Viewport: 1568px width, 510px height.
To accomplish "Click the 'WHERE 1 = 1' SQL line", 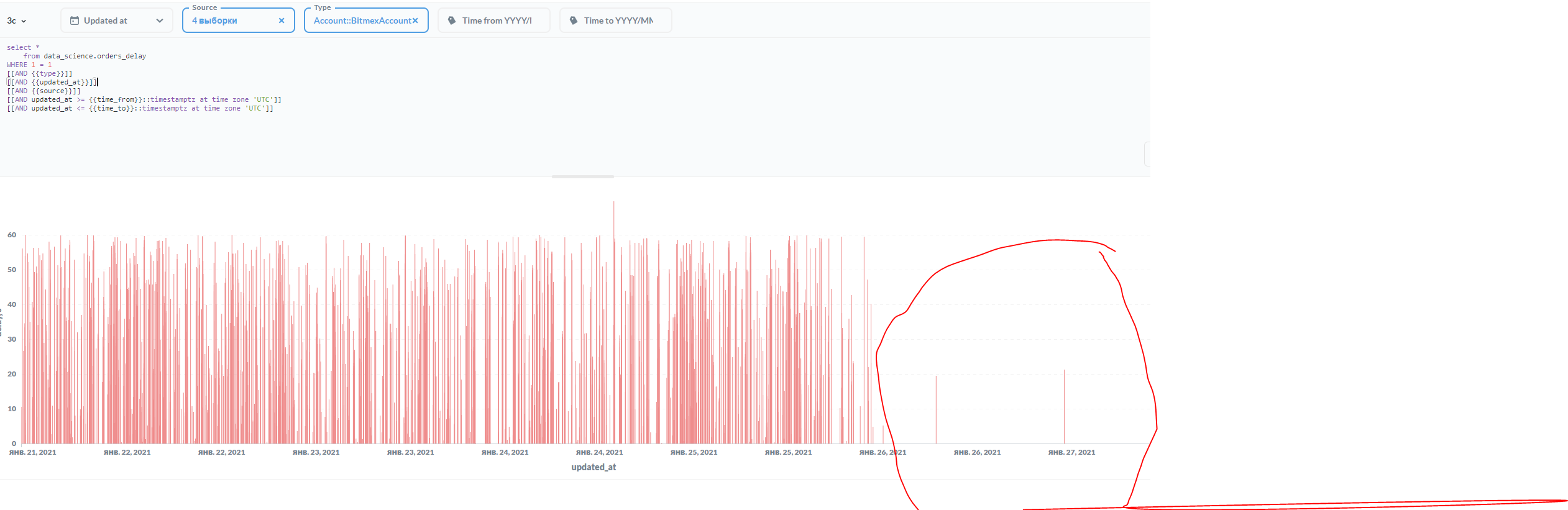I will point(29,65).
